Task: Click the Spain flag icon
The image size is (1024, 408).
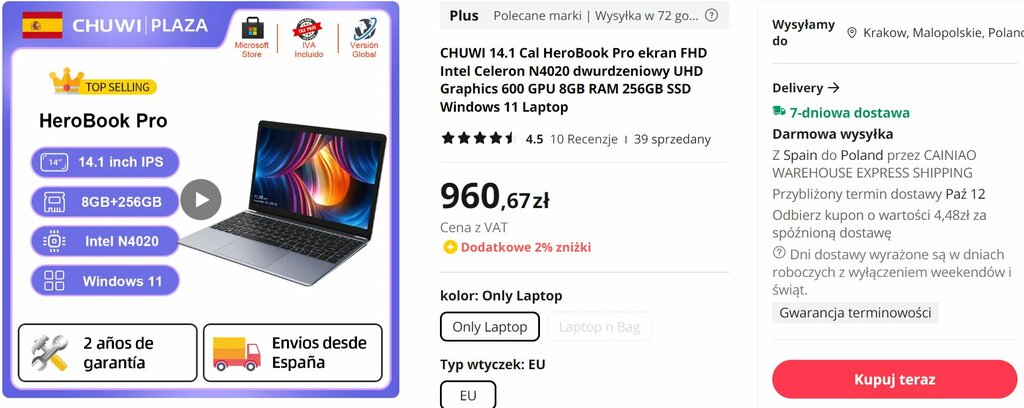Action: coord(42,25)
